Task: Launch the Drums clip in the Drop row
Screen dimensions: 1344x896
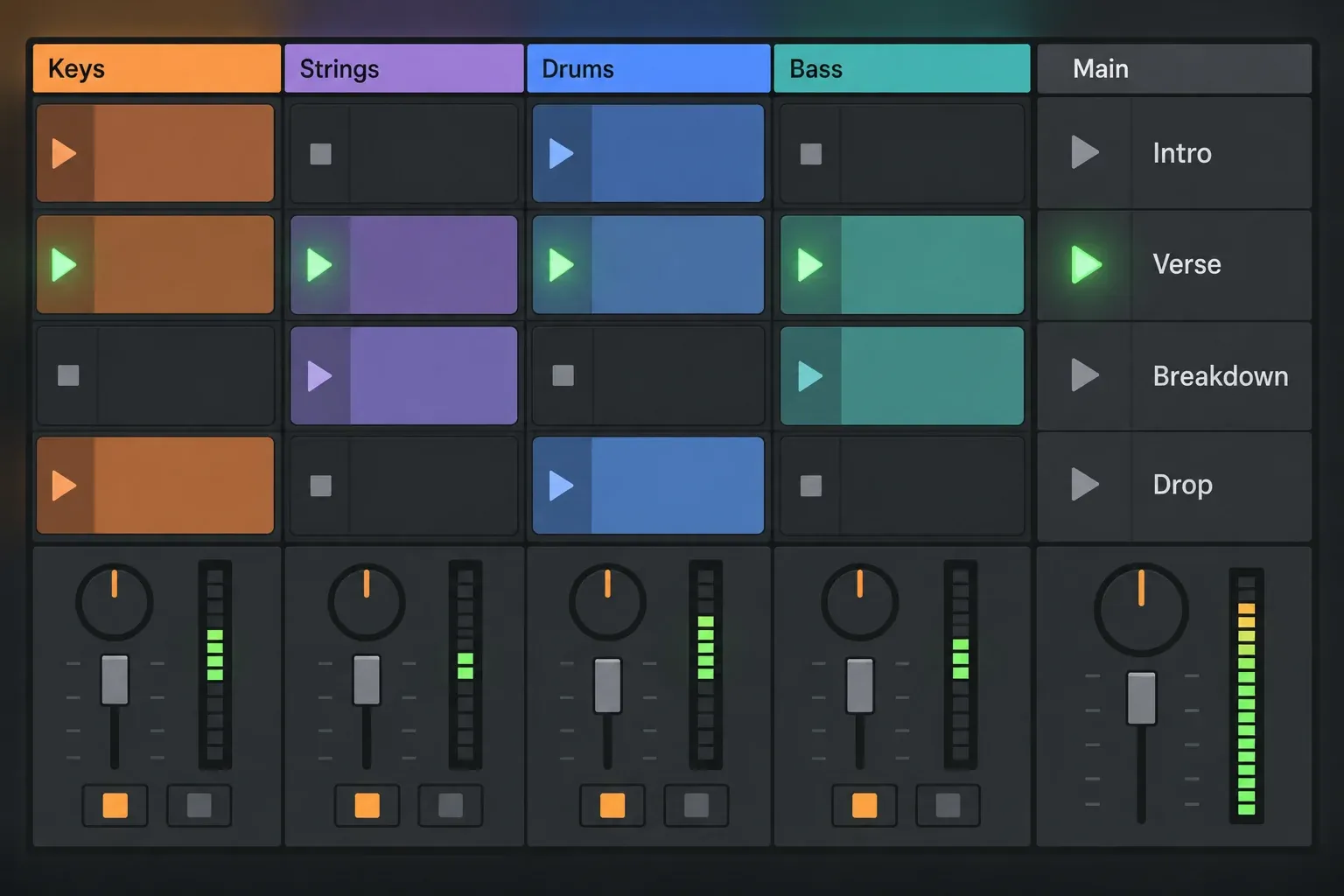Action: tap(561, 486)
